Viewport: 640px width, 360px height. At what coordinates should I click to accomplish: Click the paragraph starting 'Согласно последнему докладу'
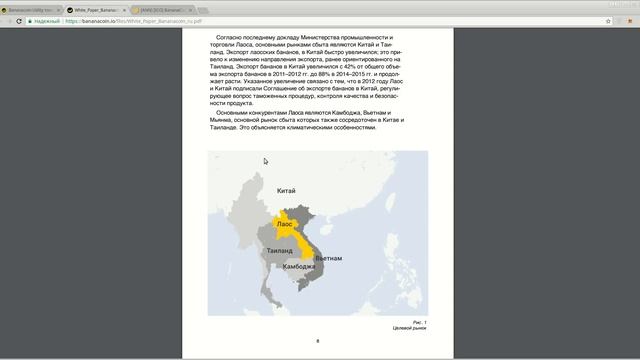307,70
